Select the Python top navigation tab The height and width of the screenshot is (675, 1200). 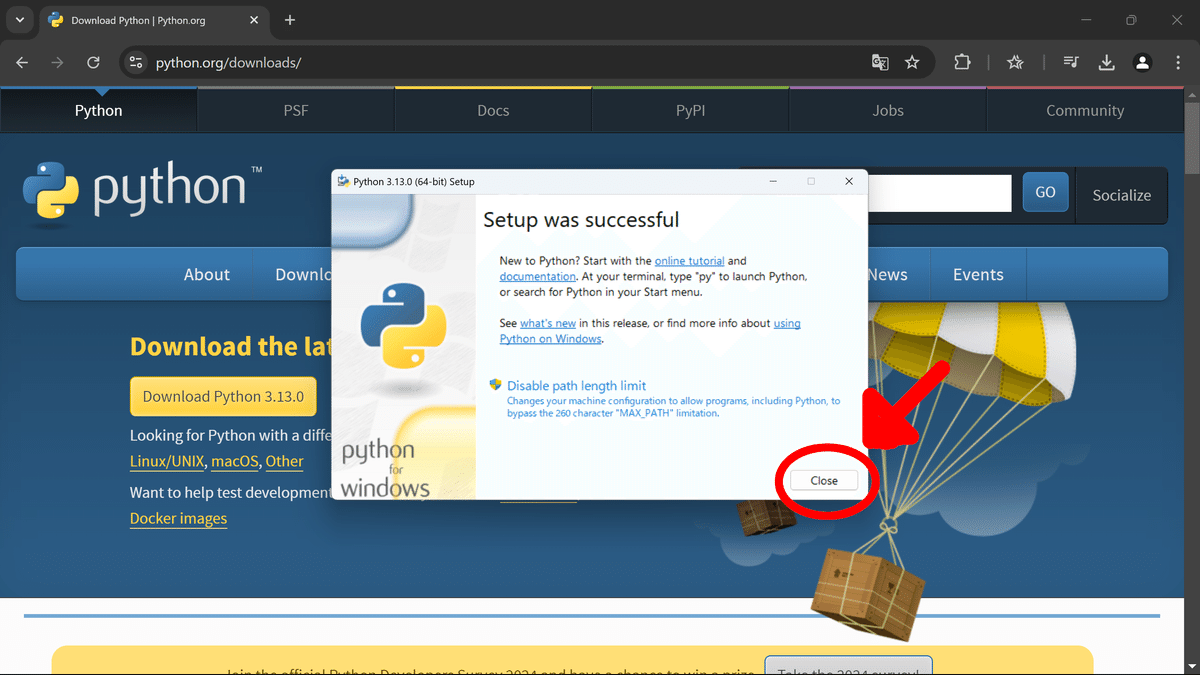pyautogui.click(x=99, y=110)
